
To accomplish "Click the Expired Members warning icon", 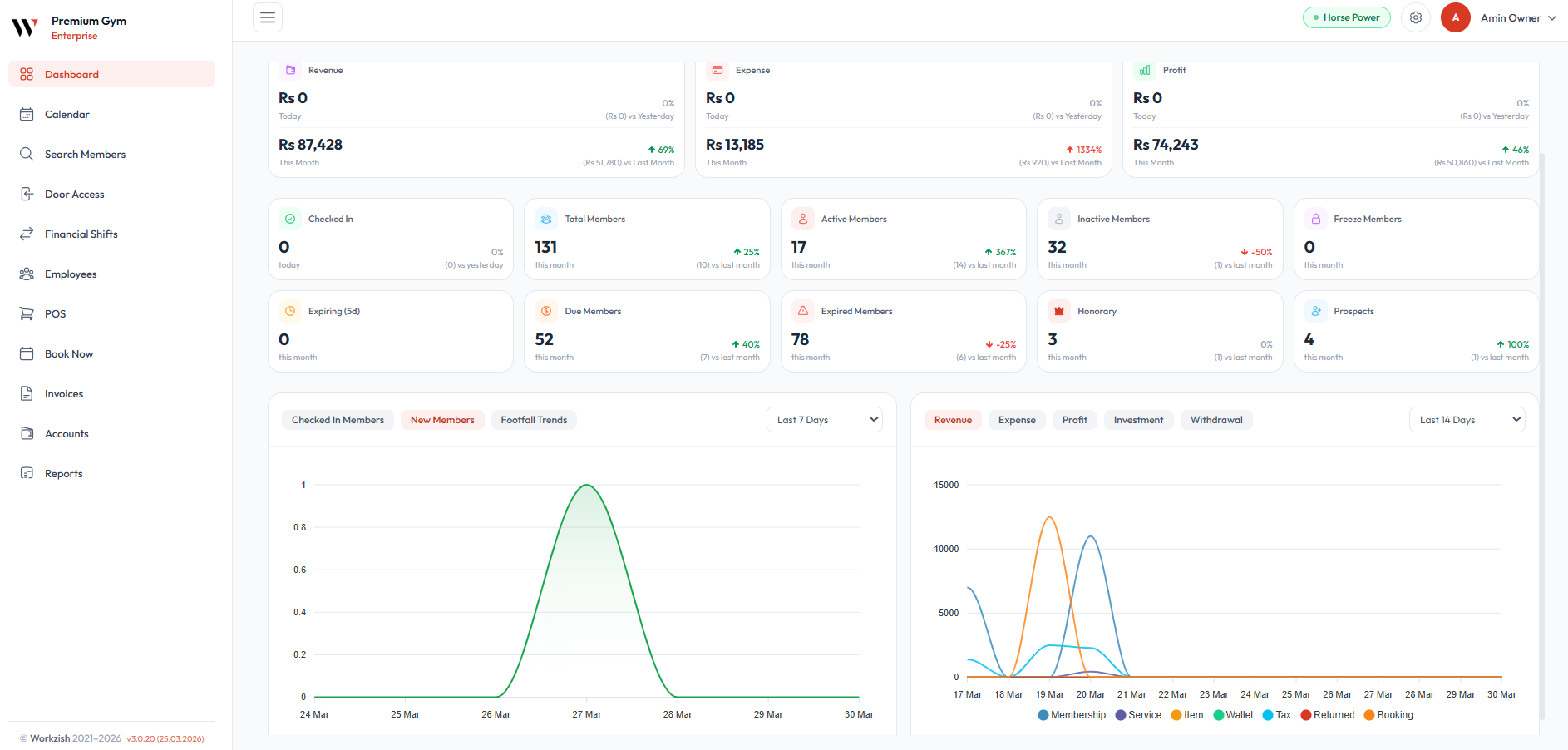I will [x=803, y=311].
